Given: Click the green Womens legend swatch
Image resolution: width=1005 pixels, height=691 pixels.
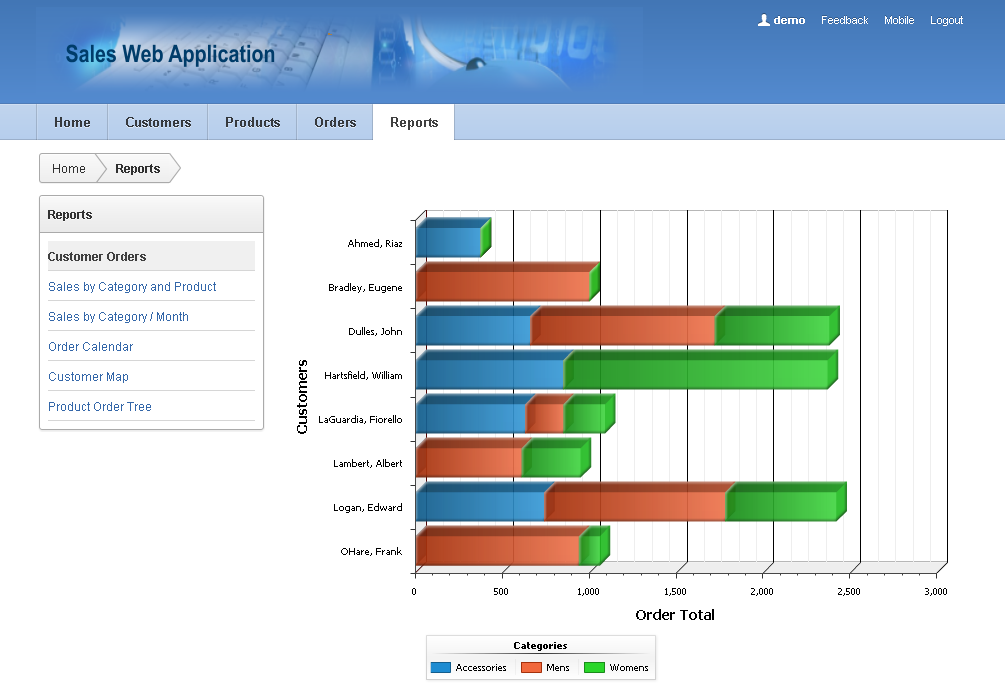Looking at the screenshot, I should [x=595, y=667].
